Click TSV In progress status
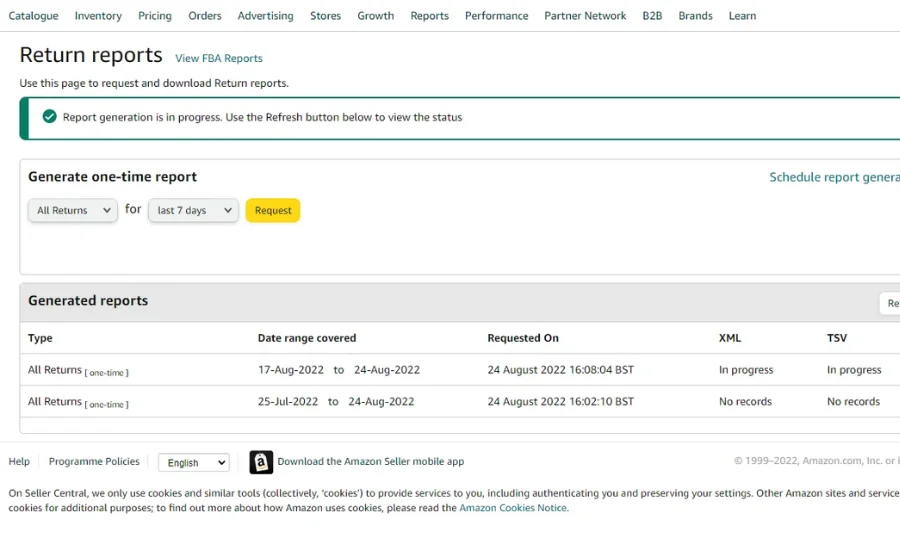 pos(854,370)
